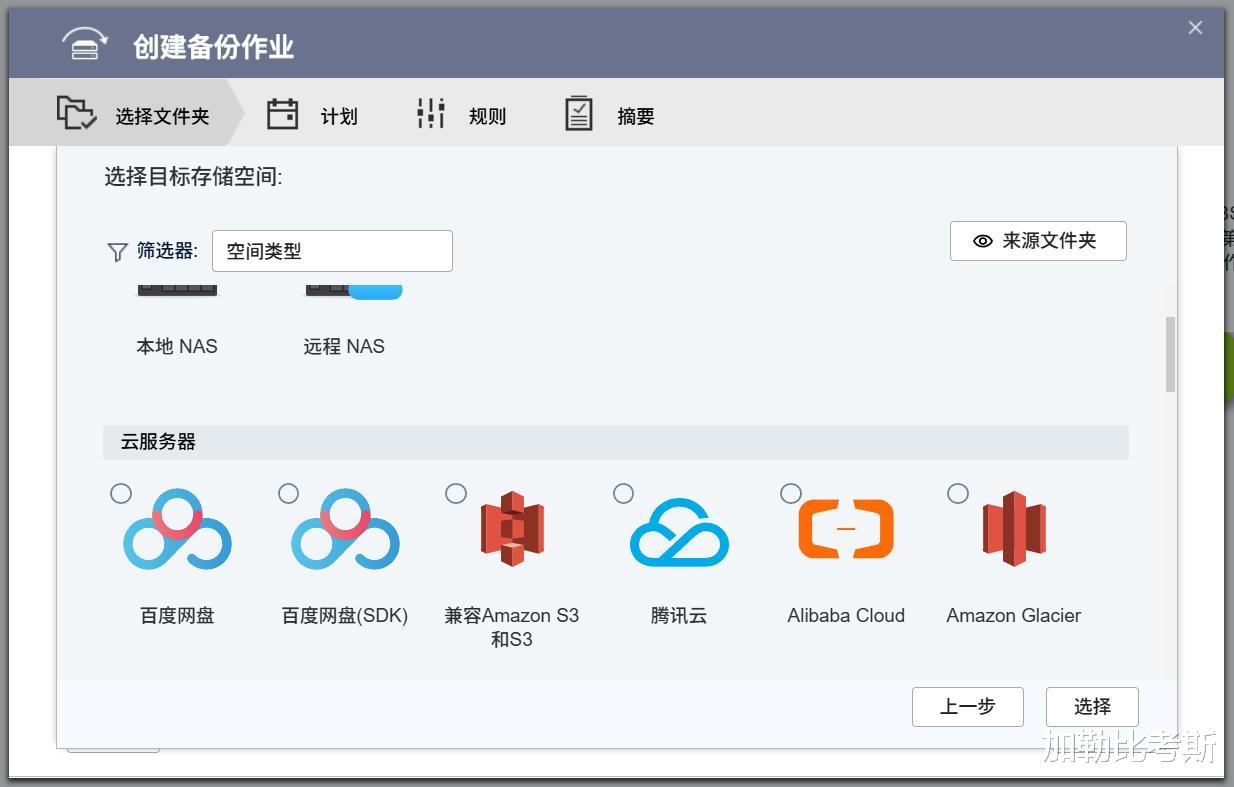Click the 创建备份作业 title text

click(213, 47)
